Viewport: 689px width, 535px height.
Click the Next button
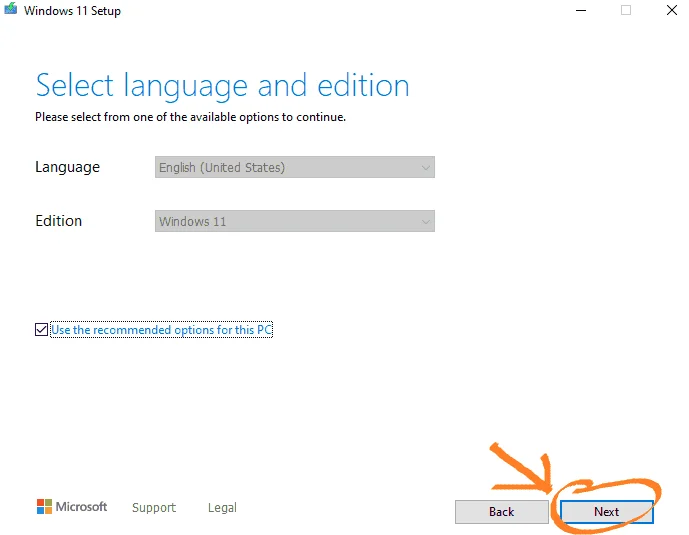pyautogui.click(x=606, y=512)
